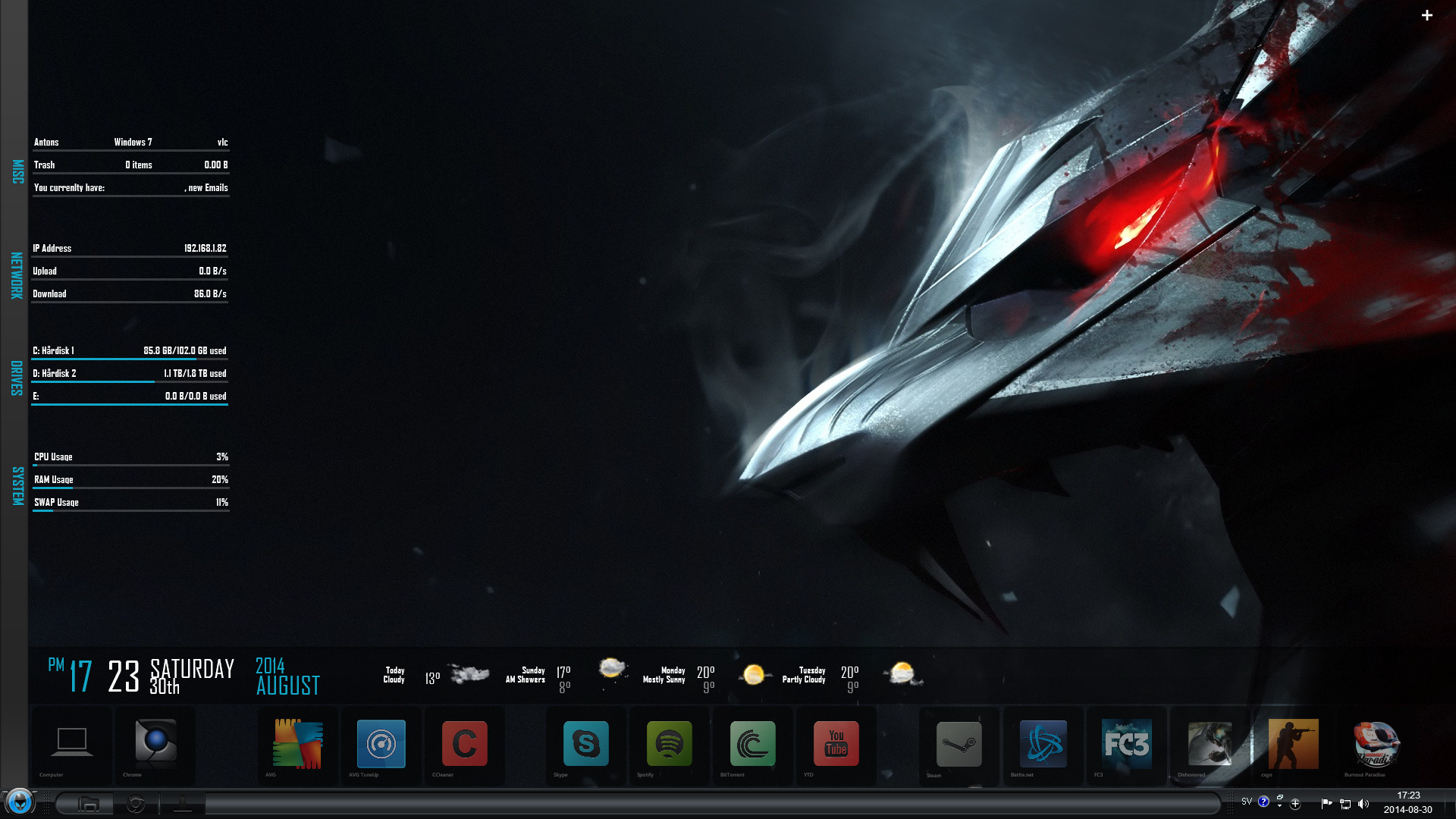
Task: Click the Alienware Start orb
Action: [20, 802]
